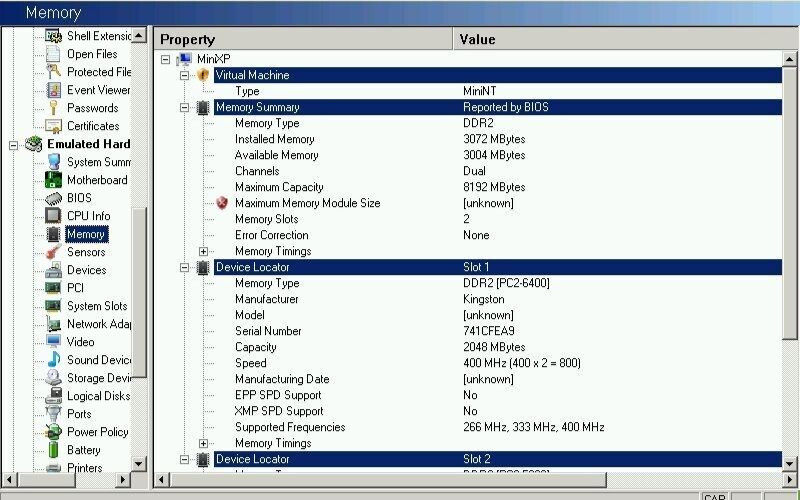Image resolution: width=800 pixels, height=500 pixels.
Task: Select the System Summary icon
Action: 53,162
